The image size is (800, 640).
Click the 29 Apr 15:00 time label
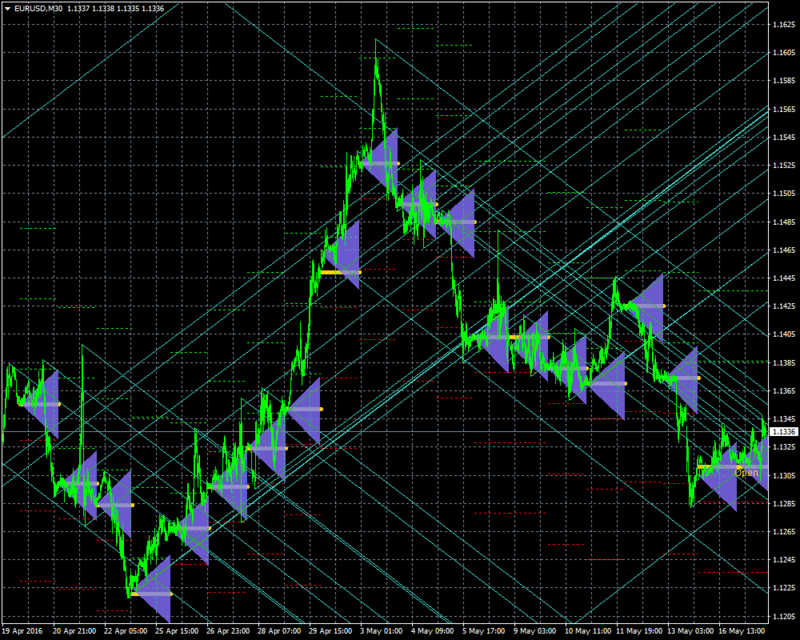(x=331, y=631)
